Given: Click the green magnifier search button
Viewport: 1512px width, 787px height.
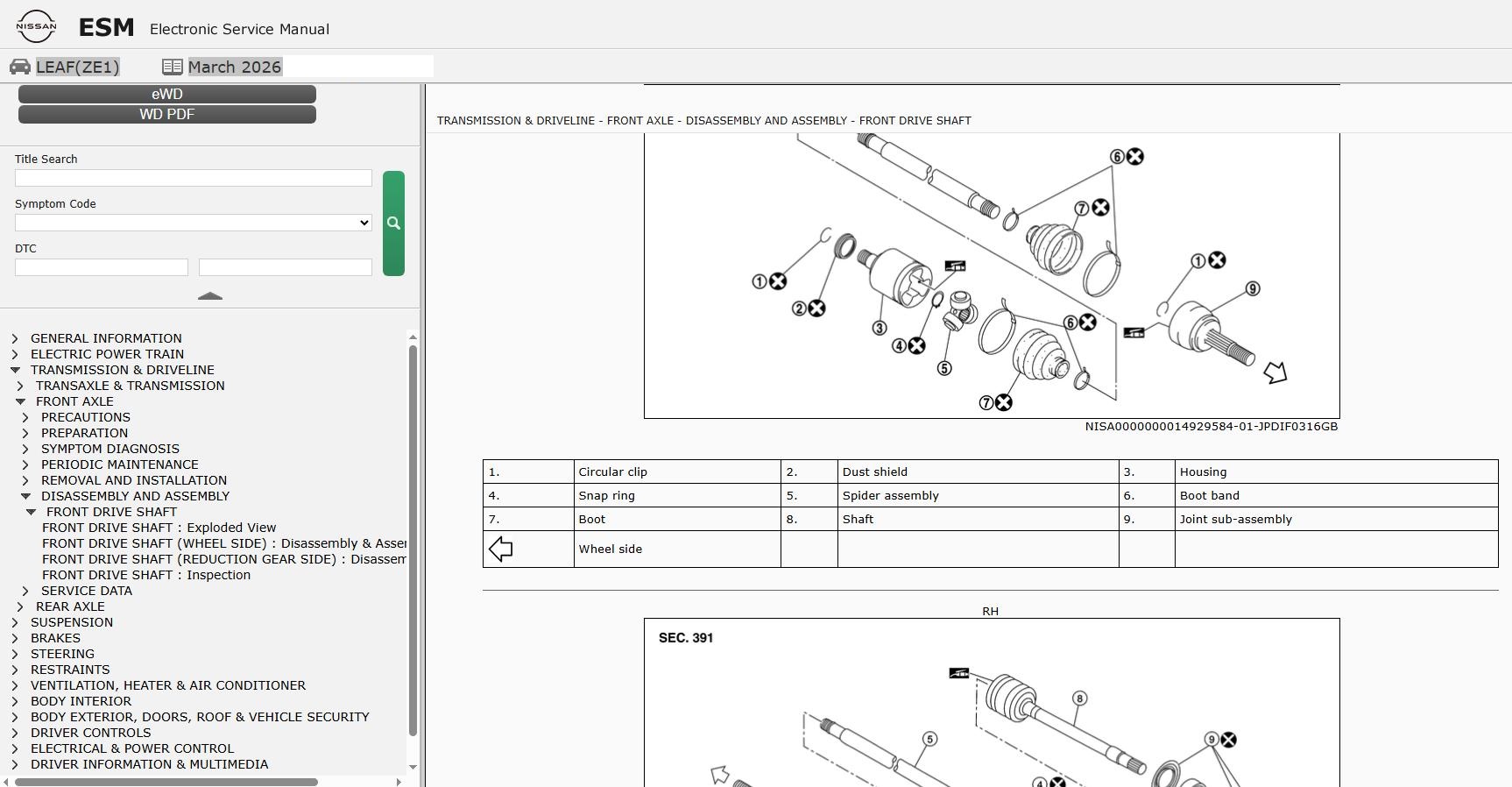Looking at the screenshot, I should 393,223.
